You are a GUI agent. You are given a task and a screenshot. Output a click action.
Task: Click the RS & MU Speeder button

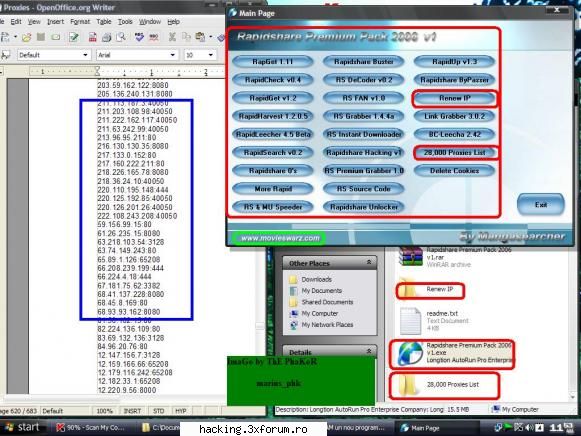(x=273, y=207)
